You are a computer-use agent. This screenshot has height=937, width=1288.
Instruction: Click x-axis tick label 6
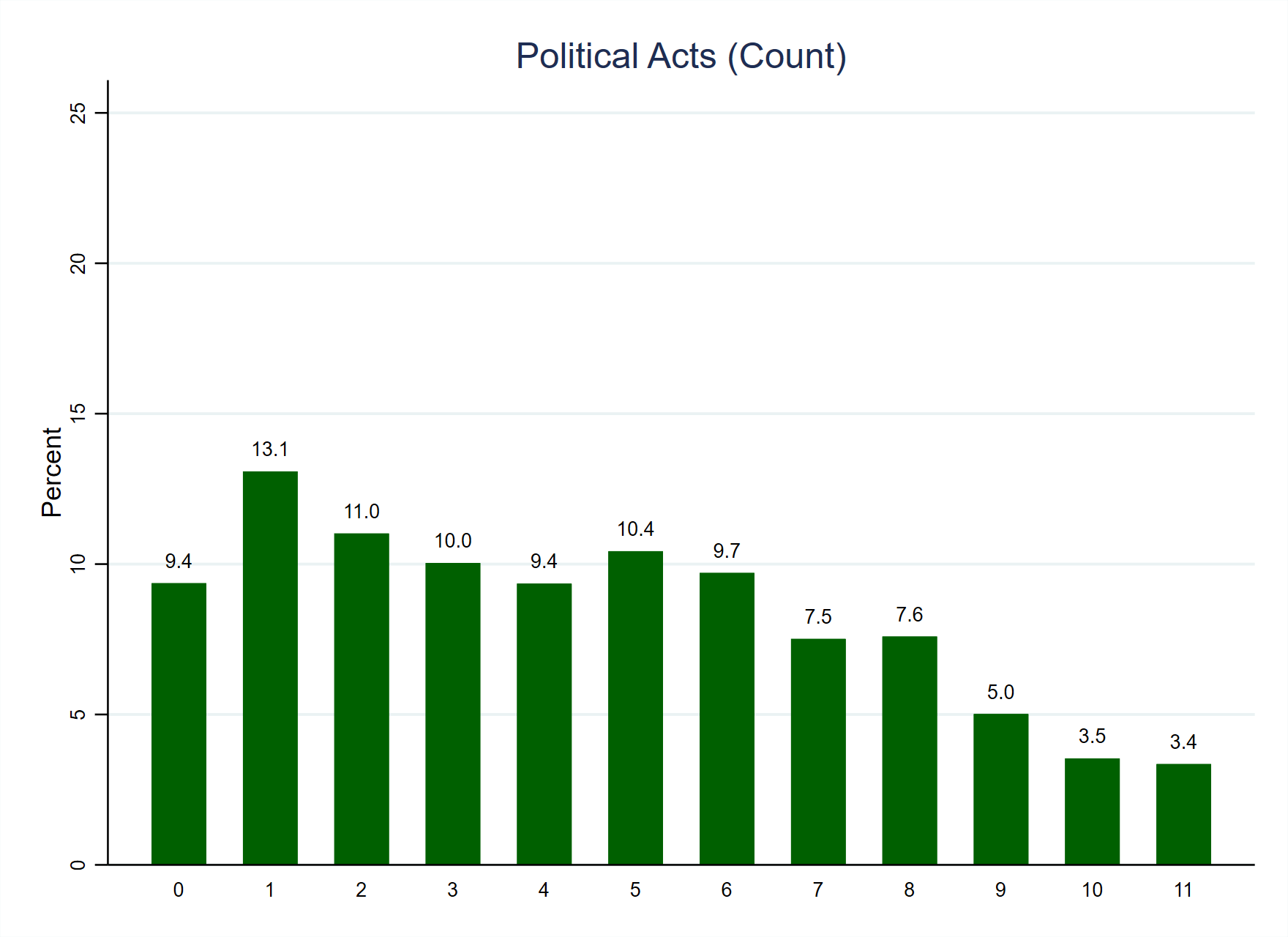point(727,890)
